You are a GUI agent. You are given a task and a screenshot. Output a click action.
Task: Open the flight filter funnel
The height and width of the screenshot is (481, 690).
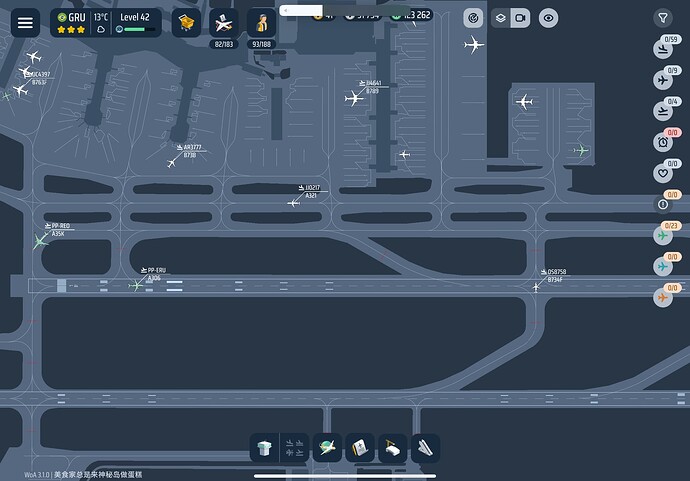[x=663, y=18]
